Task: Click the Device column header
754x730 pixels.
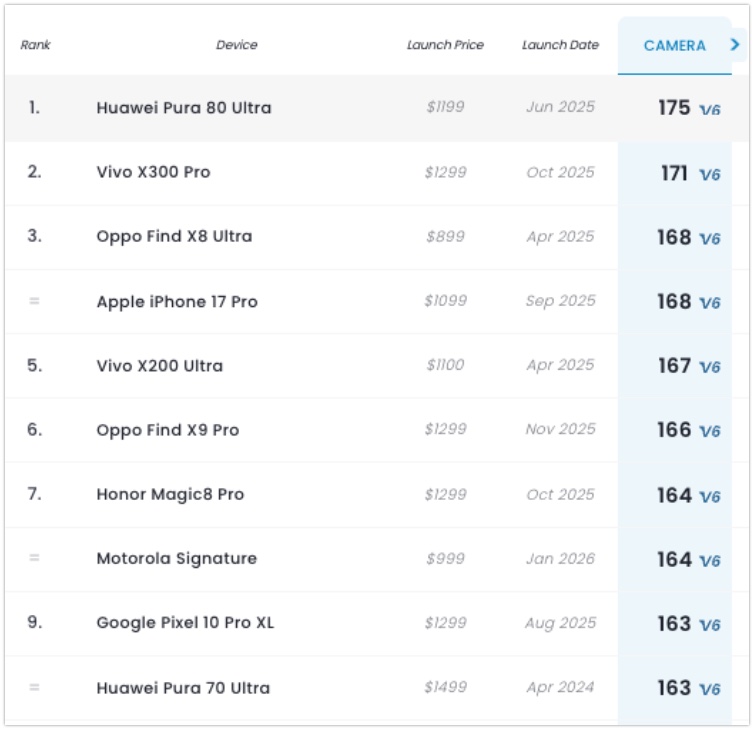Action: coord(237,45)
